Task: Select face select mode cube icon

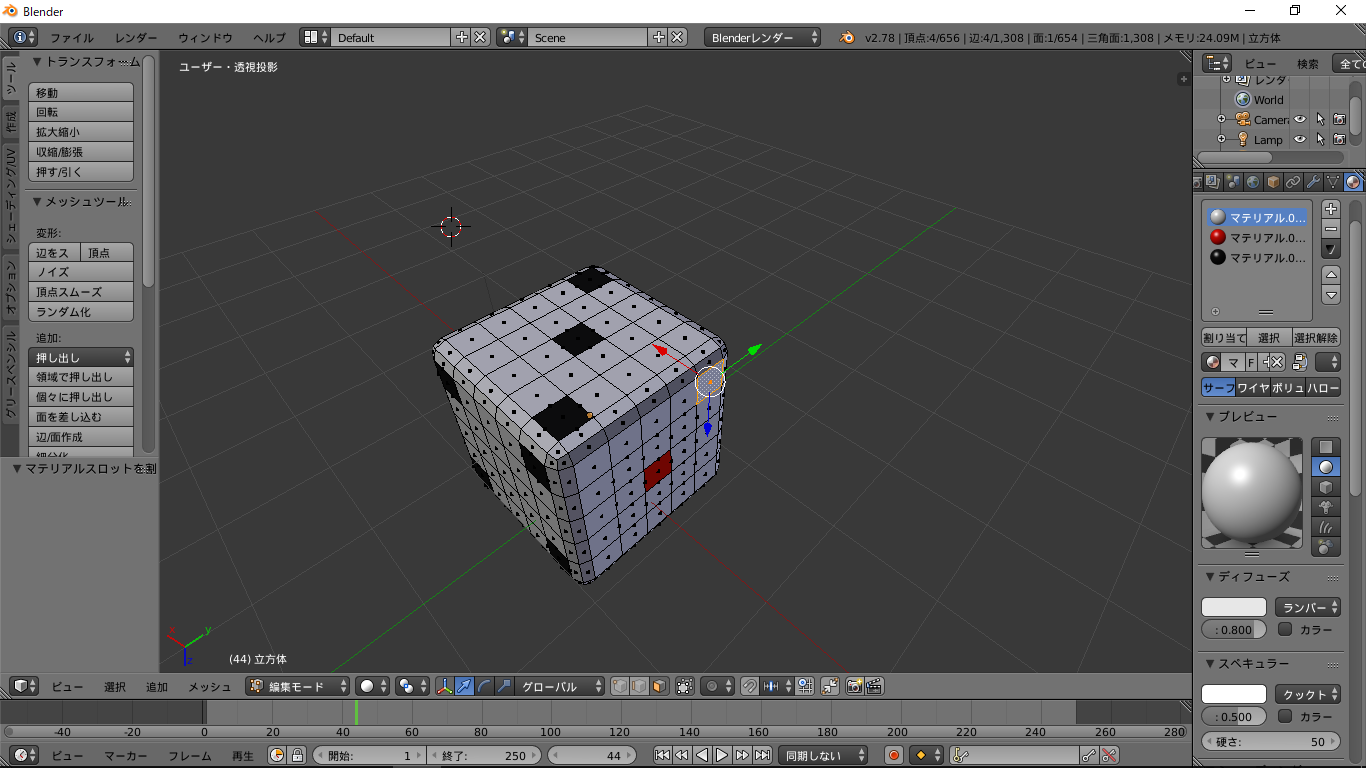Action: coord(659,687)
